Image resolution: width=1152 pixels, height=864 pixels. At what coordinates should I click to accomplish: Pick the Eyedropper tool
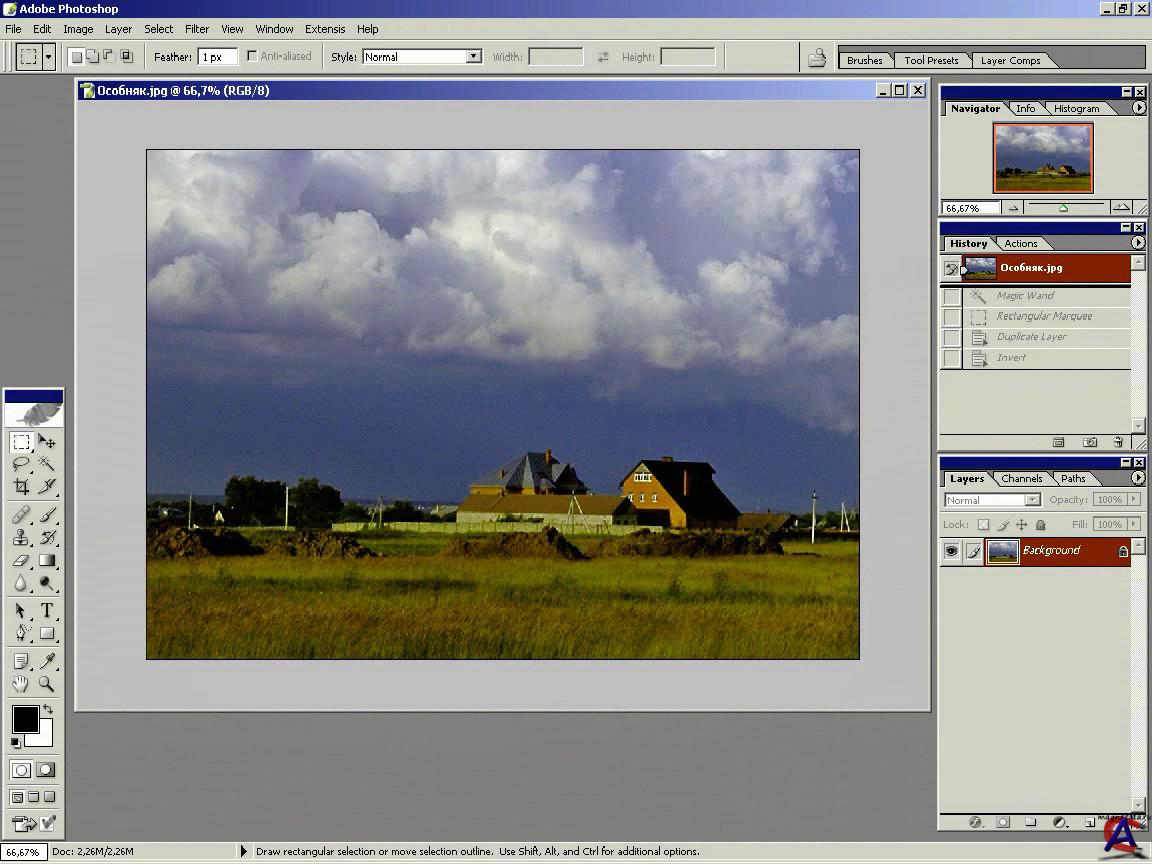point(47,660)
